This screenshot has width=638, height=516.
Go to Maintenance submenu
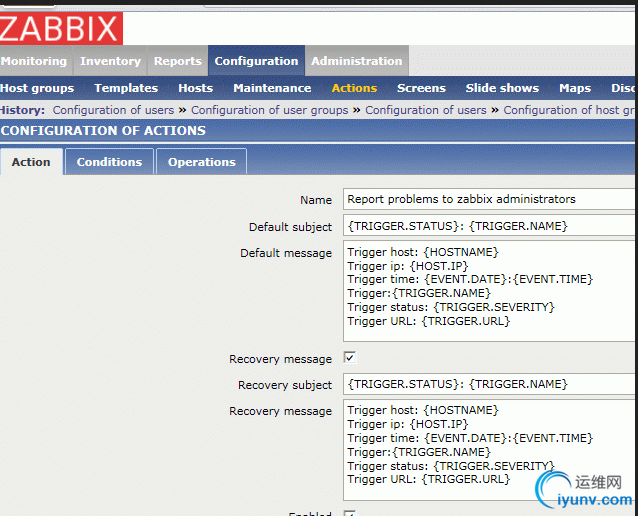tap(272, 88)
